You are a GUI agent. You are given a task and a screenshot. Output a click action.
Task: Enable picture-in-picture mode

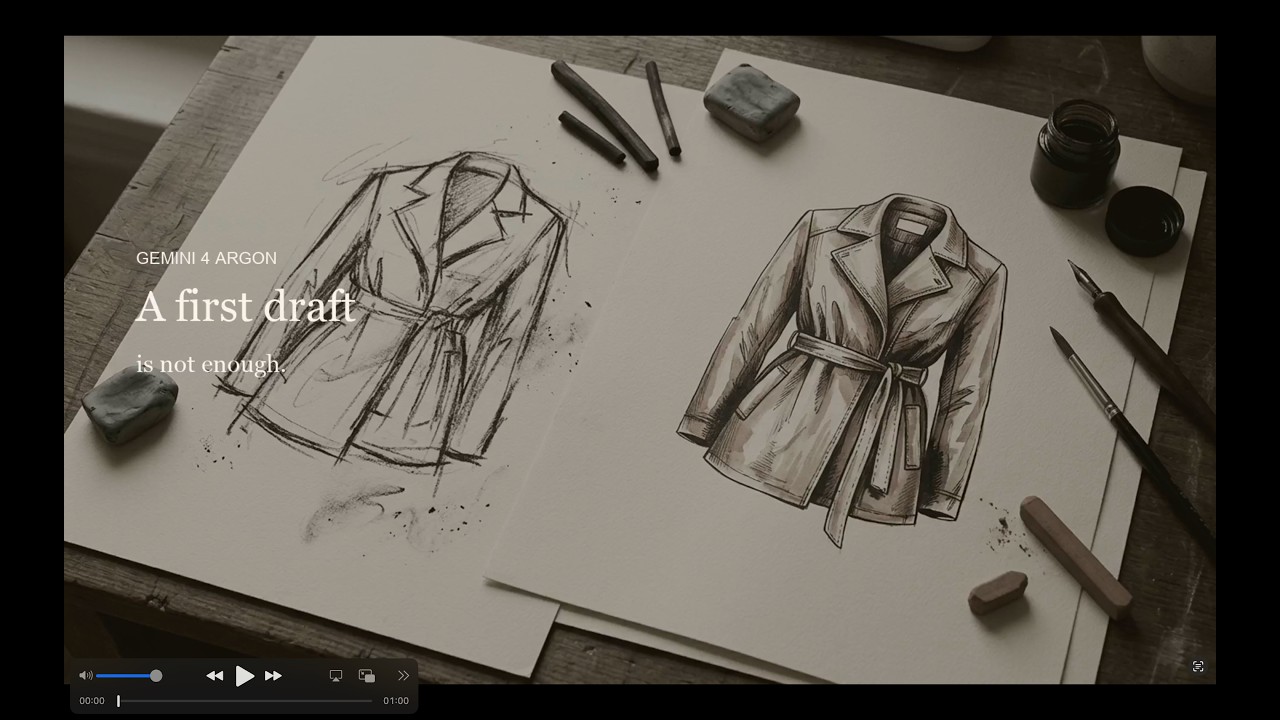367,676
